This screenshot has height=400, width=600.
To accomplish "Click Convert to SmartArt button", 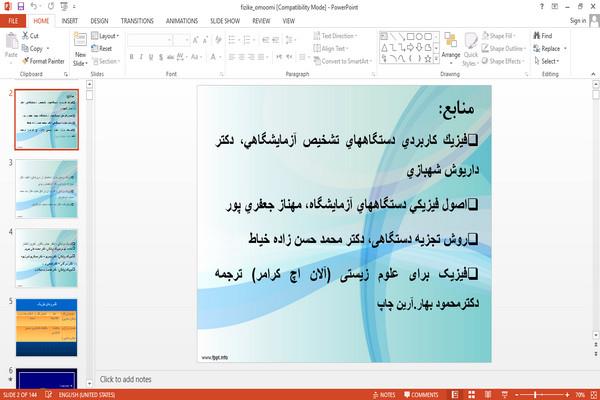I will pyautogui.click(x=342, y=61).
